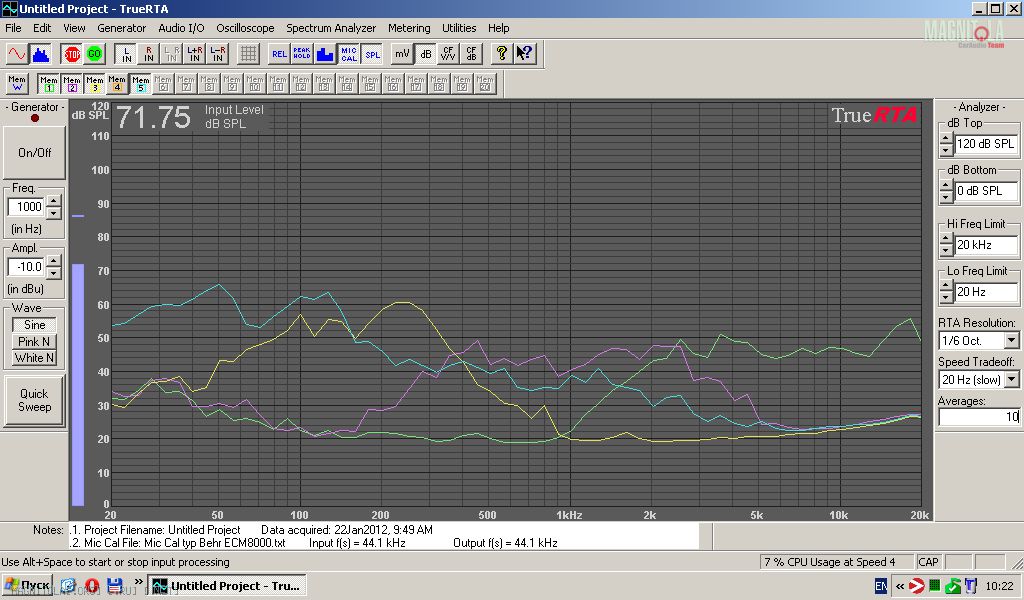
Task: Open the Oscilloscope menu
Action: point(245,28)
